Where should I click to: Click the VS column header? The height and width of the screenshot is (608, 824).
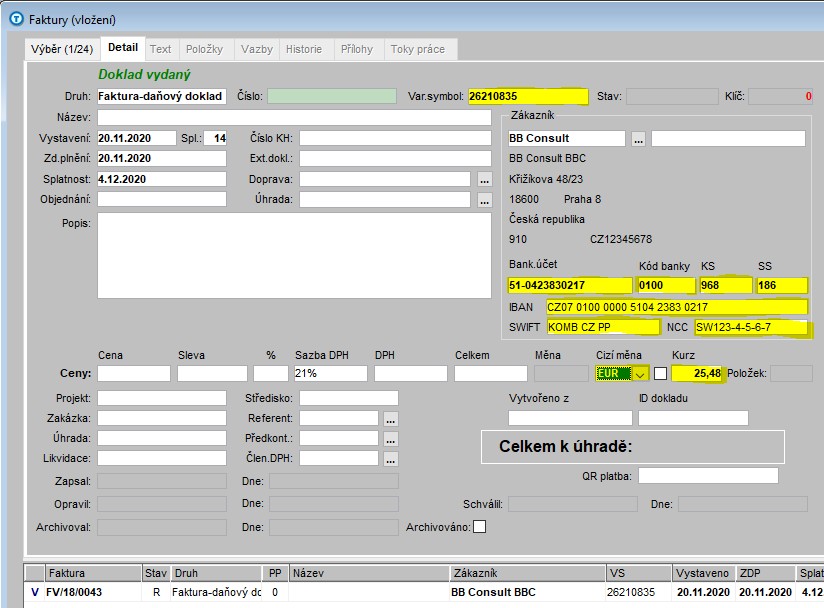point(638,573)
